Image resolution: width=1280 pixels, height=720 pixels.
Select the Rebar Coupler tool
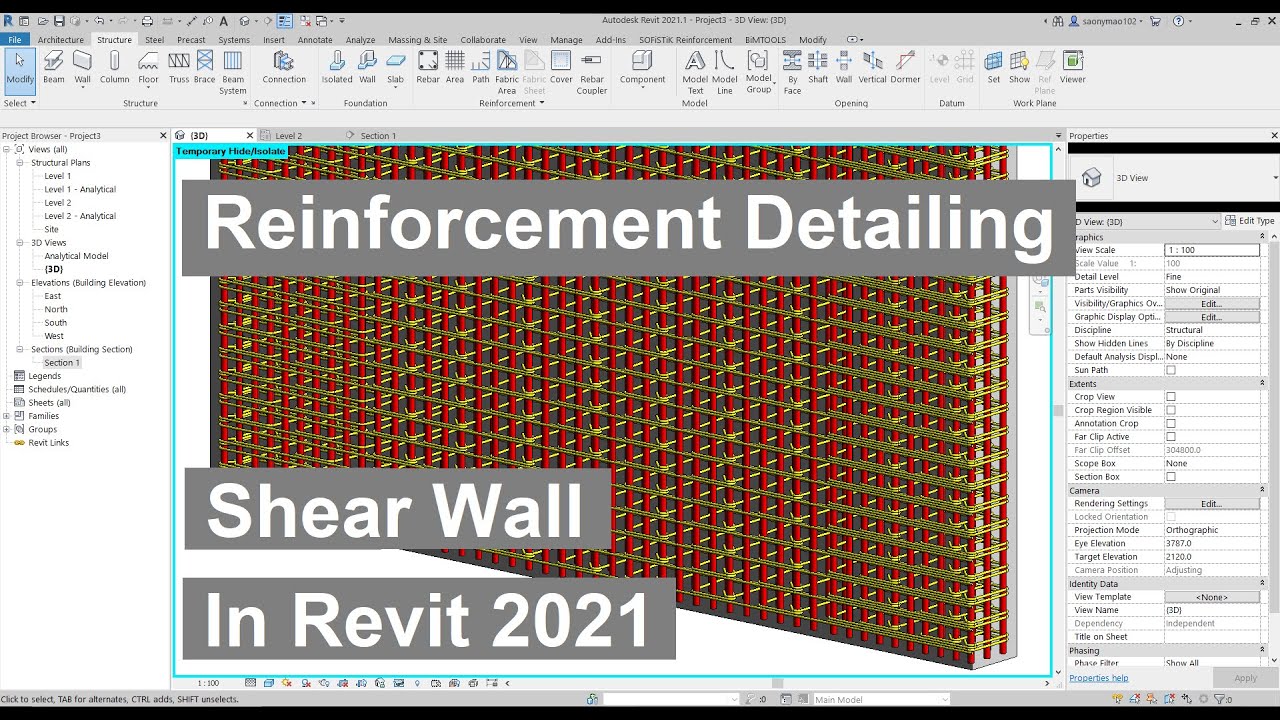592,73
